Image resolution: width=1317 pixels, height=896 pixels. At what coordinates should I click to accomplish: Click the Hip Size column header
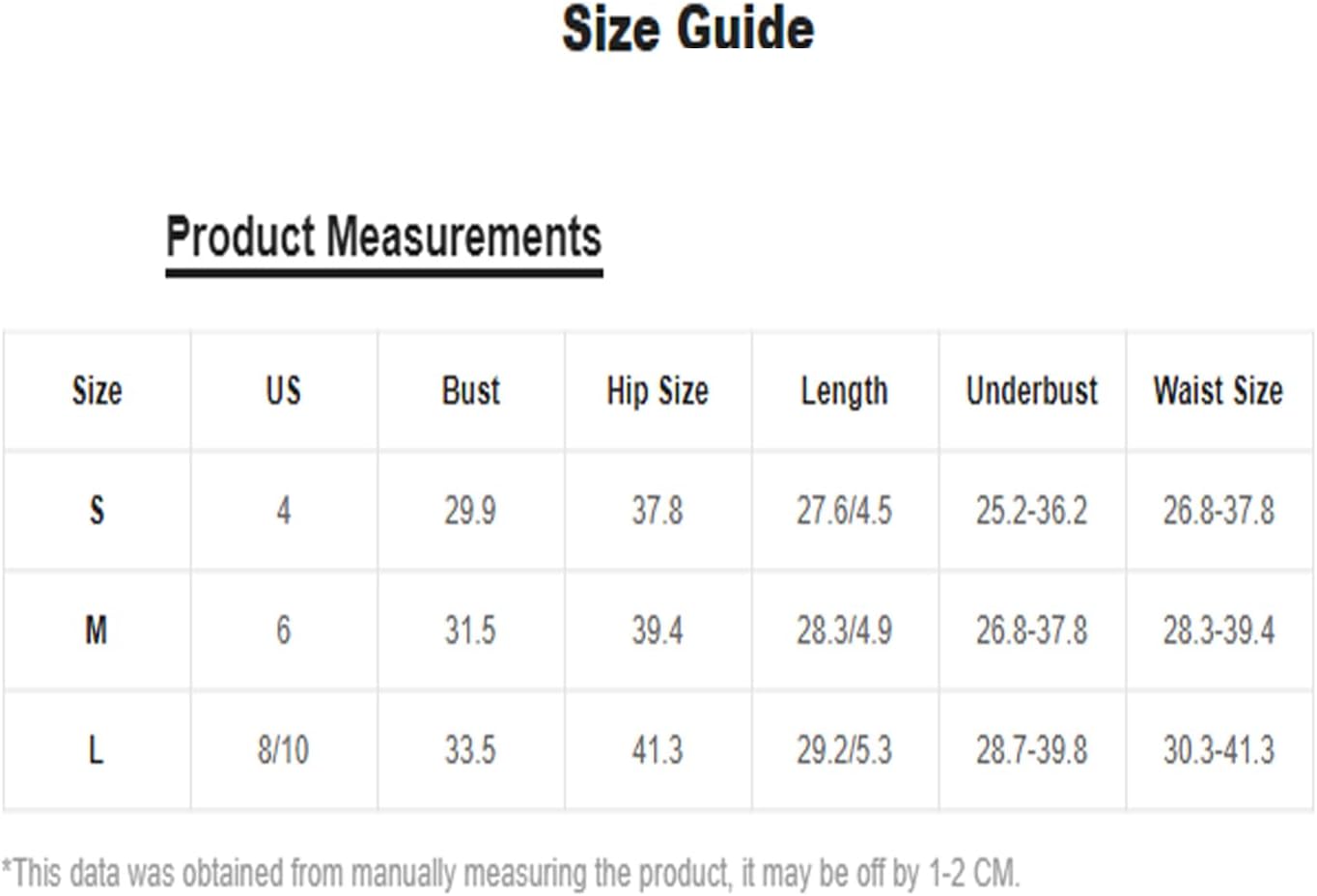658,391
